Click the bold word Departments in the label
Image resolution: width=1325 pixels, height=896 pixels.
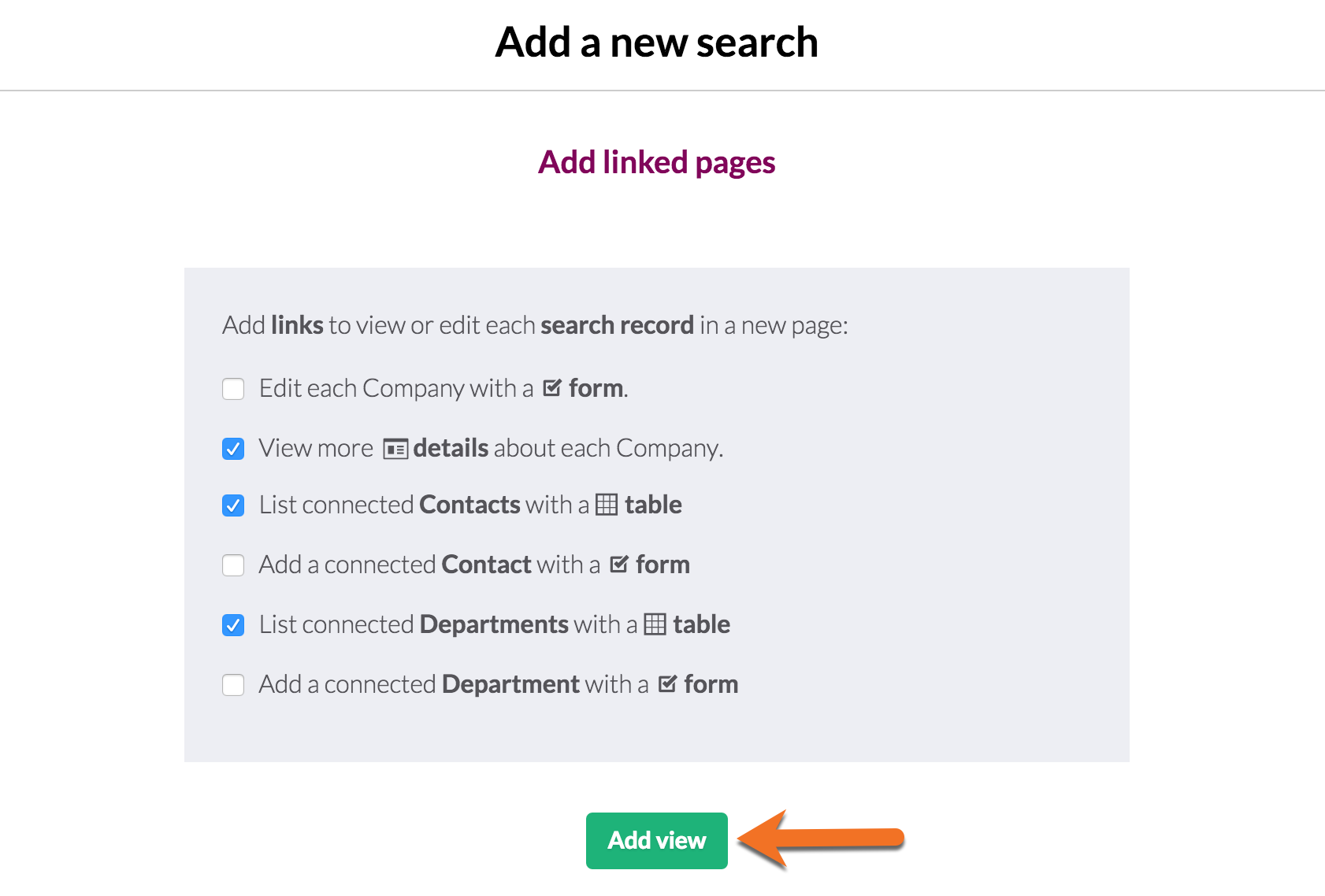[494, 624]
